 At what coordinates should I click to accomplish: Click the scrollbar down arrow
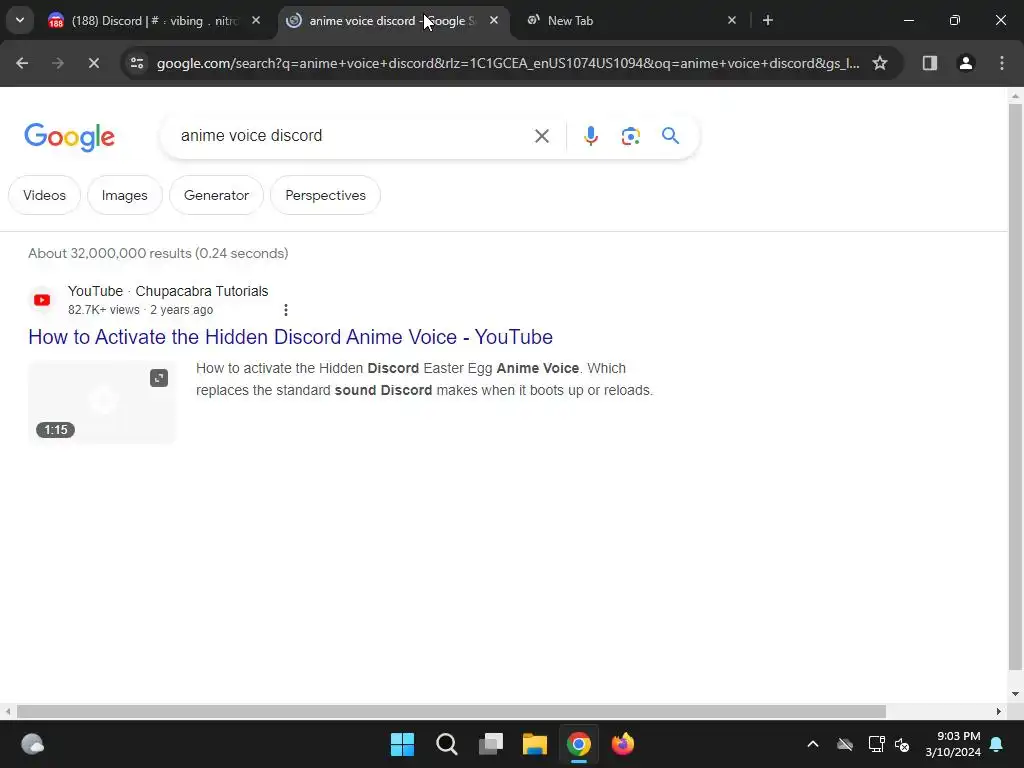coord(1015,694)
